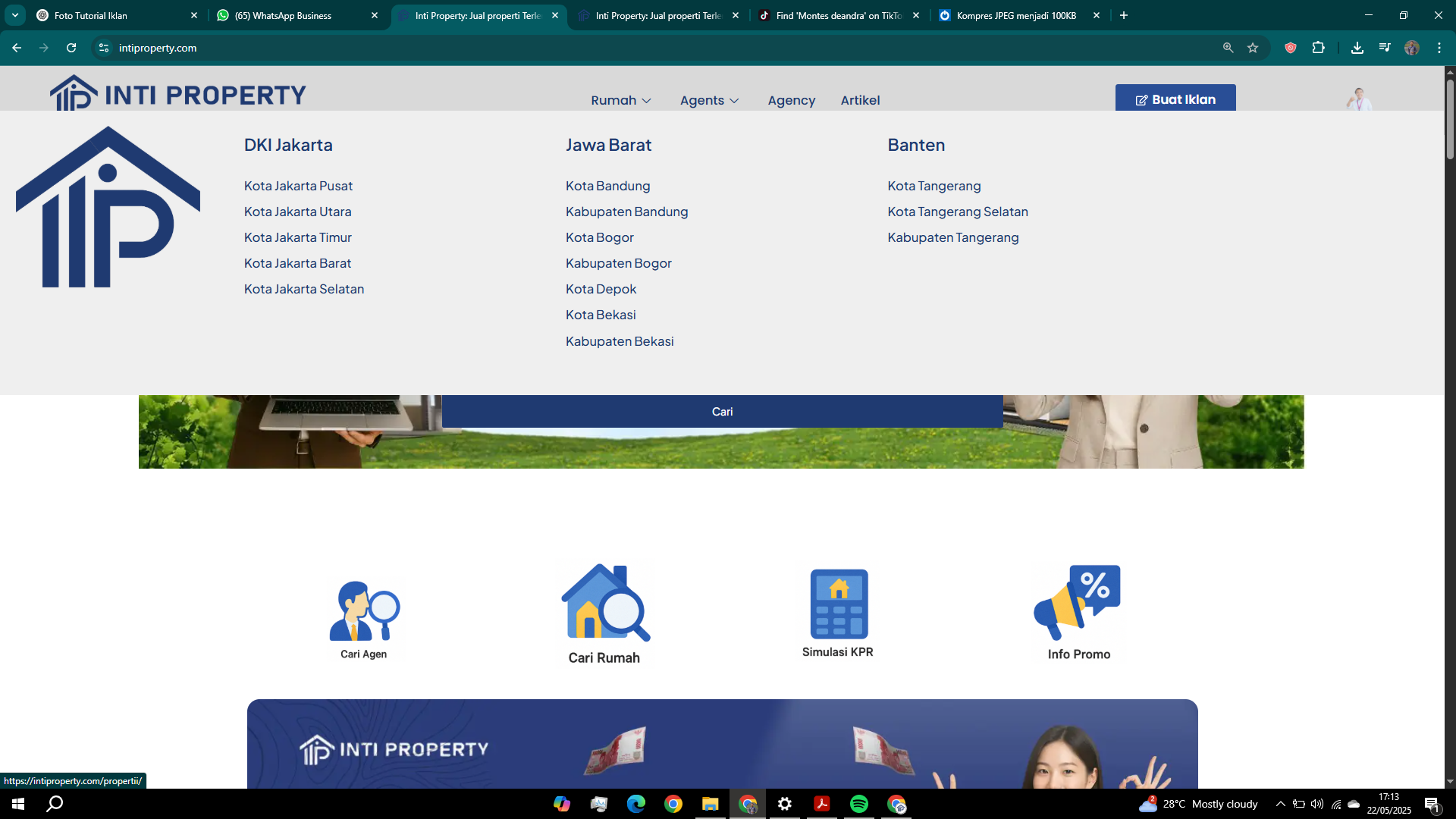Open the Extensions puzzle icon

tap(1319, 48)
